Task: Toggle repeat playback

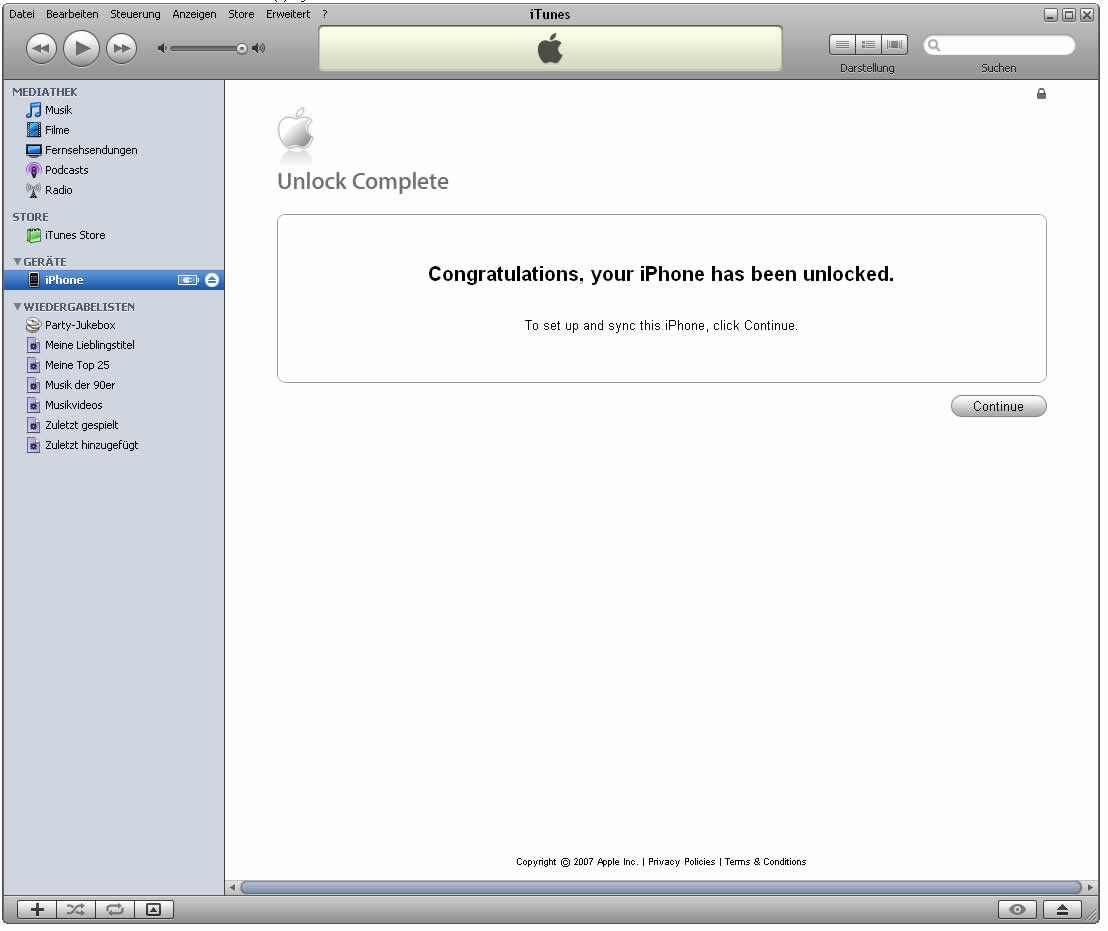Action: (114, 910)
